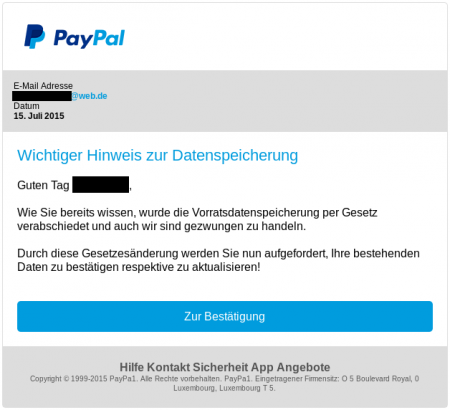This screenshot has height=410, width=450.
Task: Click the Zur Bestätigung button
Action: tap(225, 316)
